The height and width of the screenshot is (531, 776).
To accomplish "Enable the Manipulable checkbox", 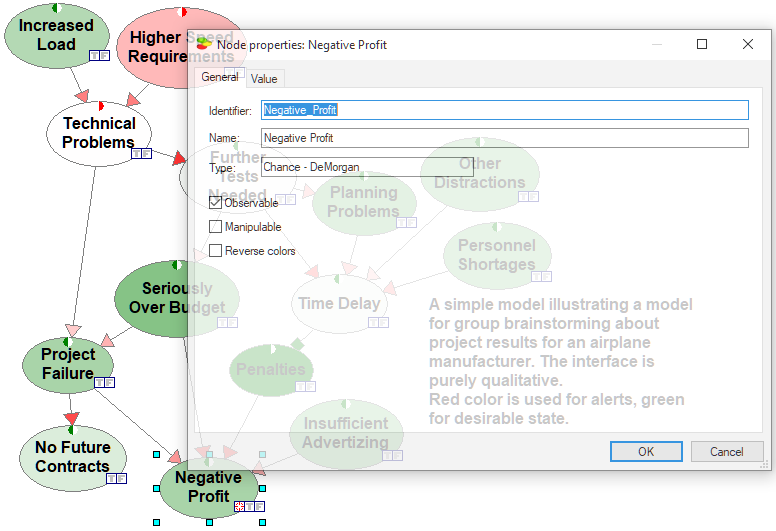I will click(215, 227).
